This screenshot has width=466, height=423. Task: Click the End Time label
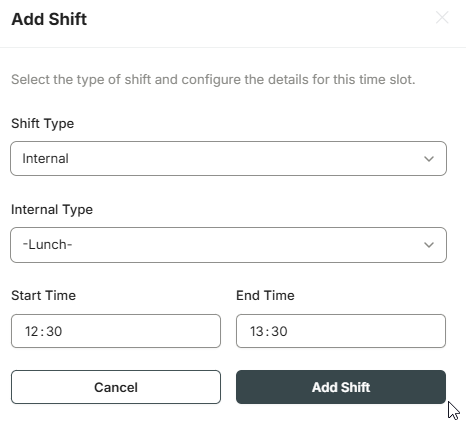tap(265, 295)
